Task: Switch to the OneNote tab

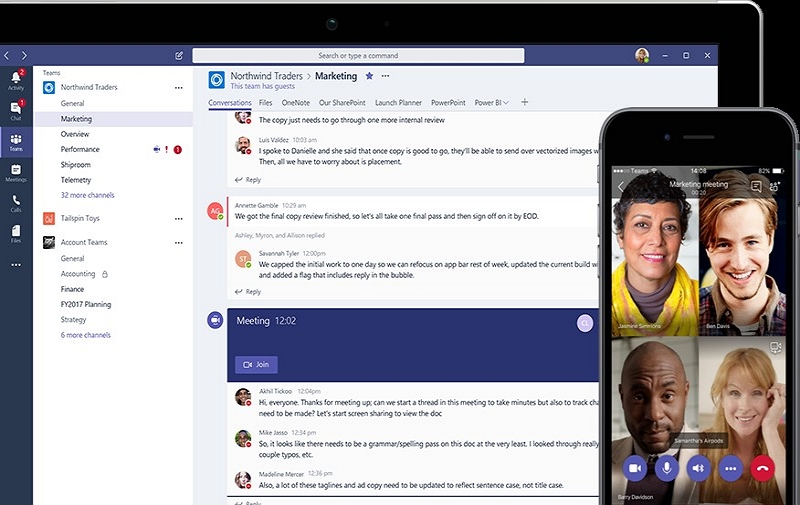Action: (x=296, y=103)
